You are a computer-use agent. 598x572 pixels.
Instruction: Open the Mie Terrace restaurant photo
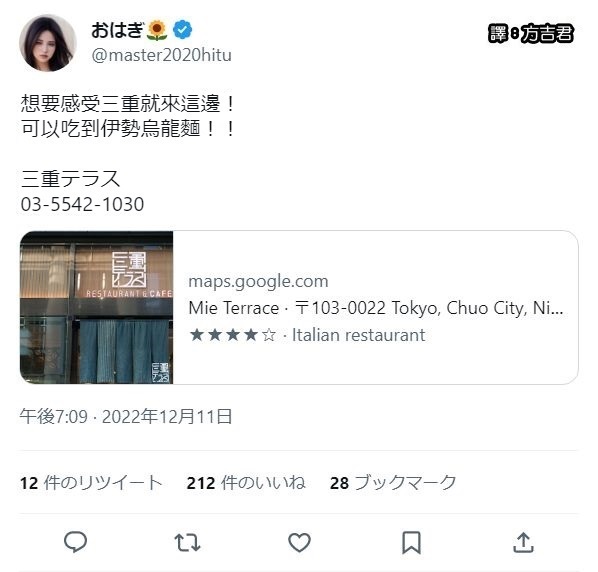[x=96, y=307]
